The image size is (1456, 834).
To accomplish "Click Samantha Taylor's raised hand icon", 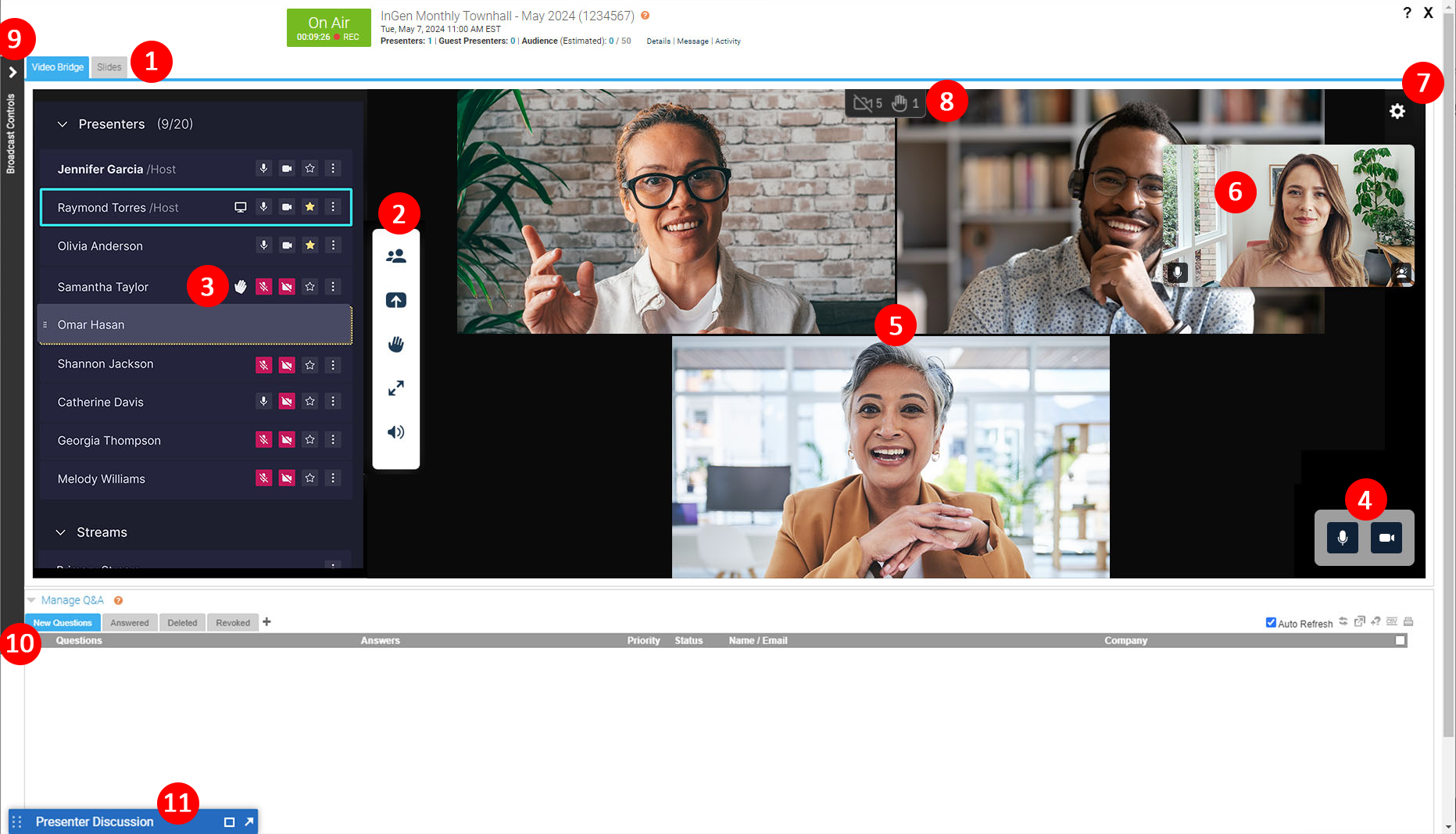I will click(241, 287).
